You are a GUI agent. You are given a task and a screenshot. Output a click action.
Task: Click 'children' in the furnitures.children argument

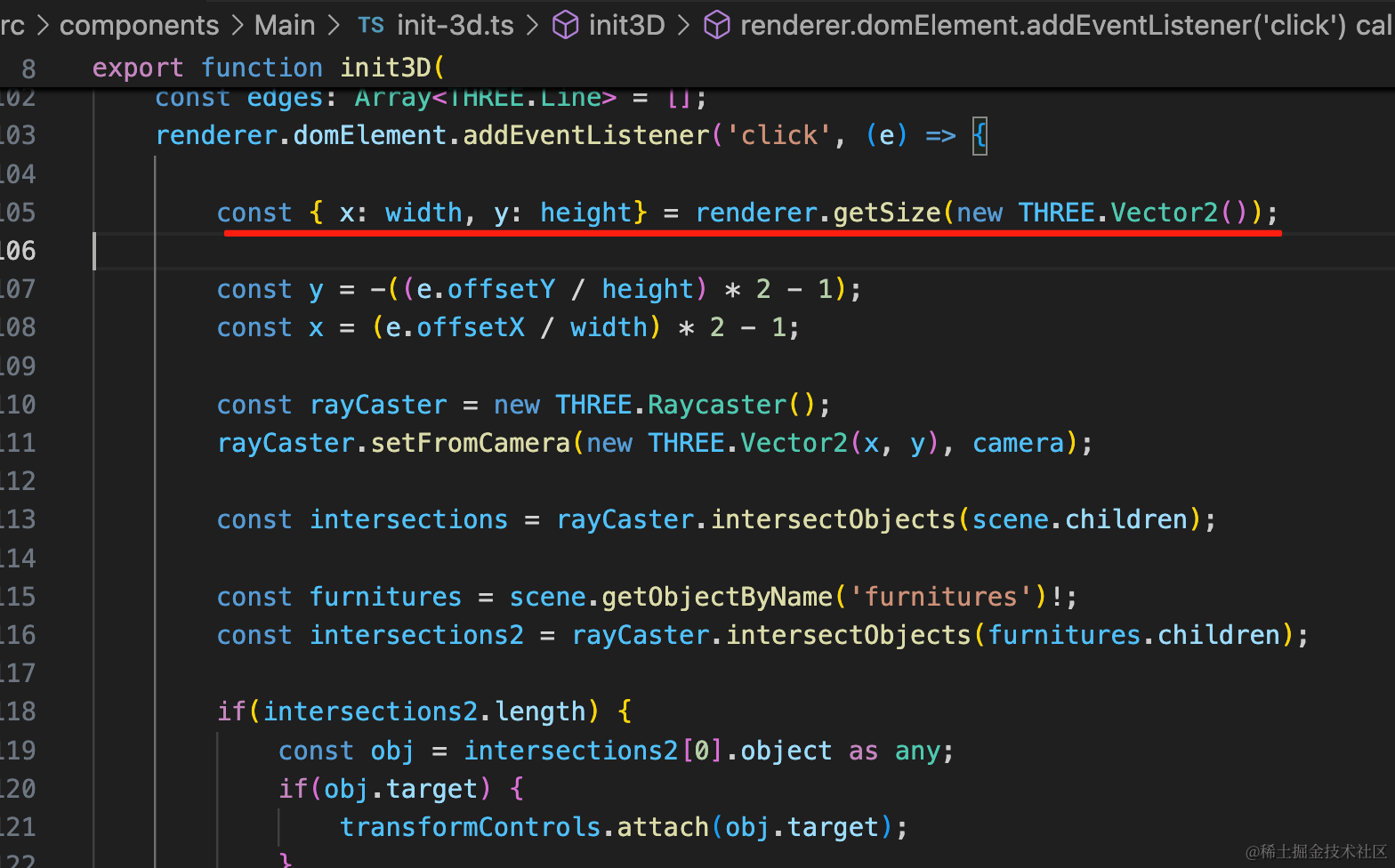pos(1219,635)
